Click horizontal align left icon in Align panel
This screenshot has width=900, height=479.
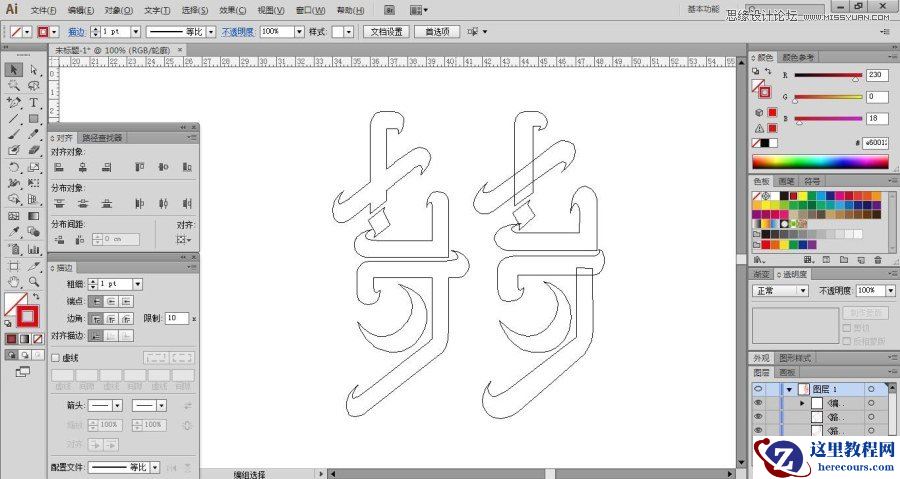pyautogui.click(x=59, y=167)
